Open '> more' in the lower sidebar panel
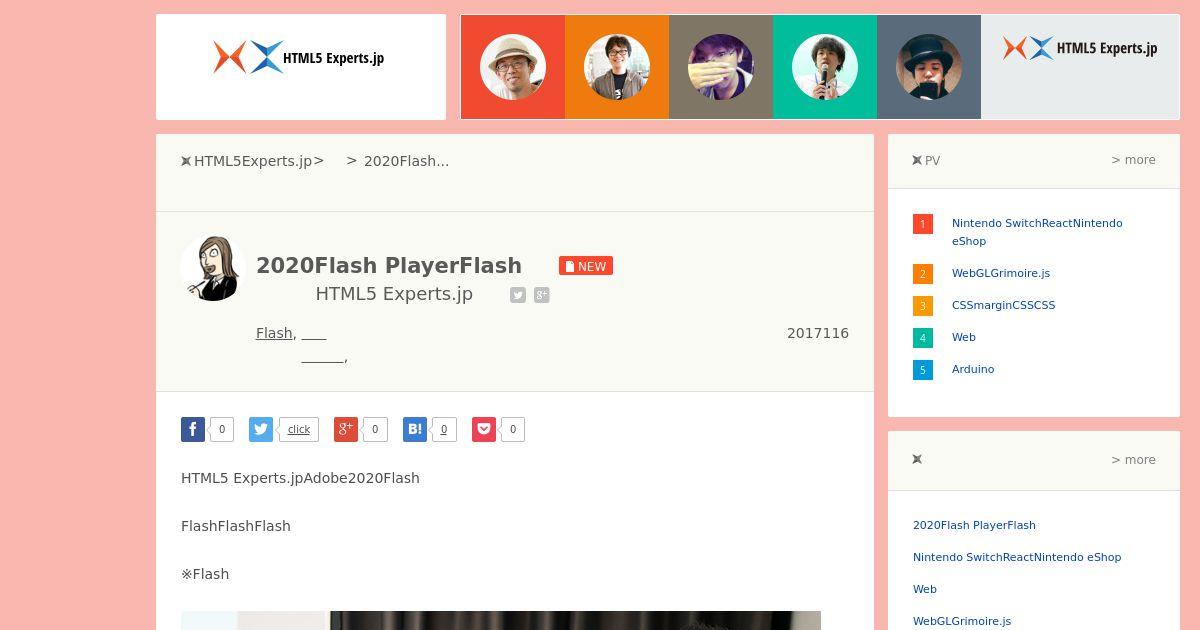 (x=1133, y=460)
